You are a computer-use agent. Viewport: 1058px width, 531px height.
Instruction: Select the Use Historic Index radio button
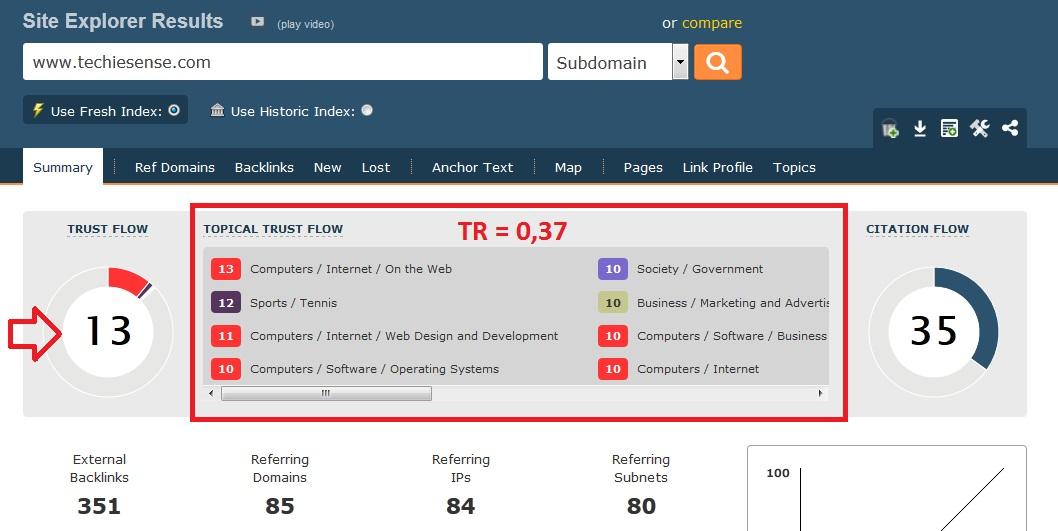tap(367, 111)
